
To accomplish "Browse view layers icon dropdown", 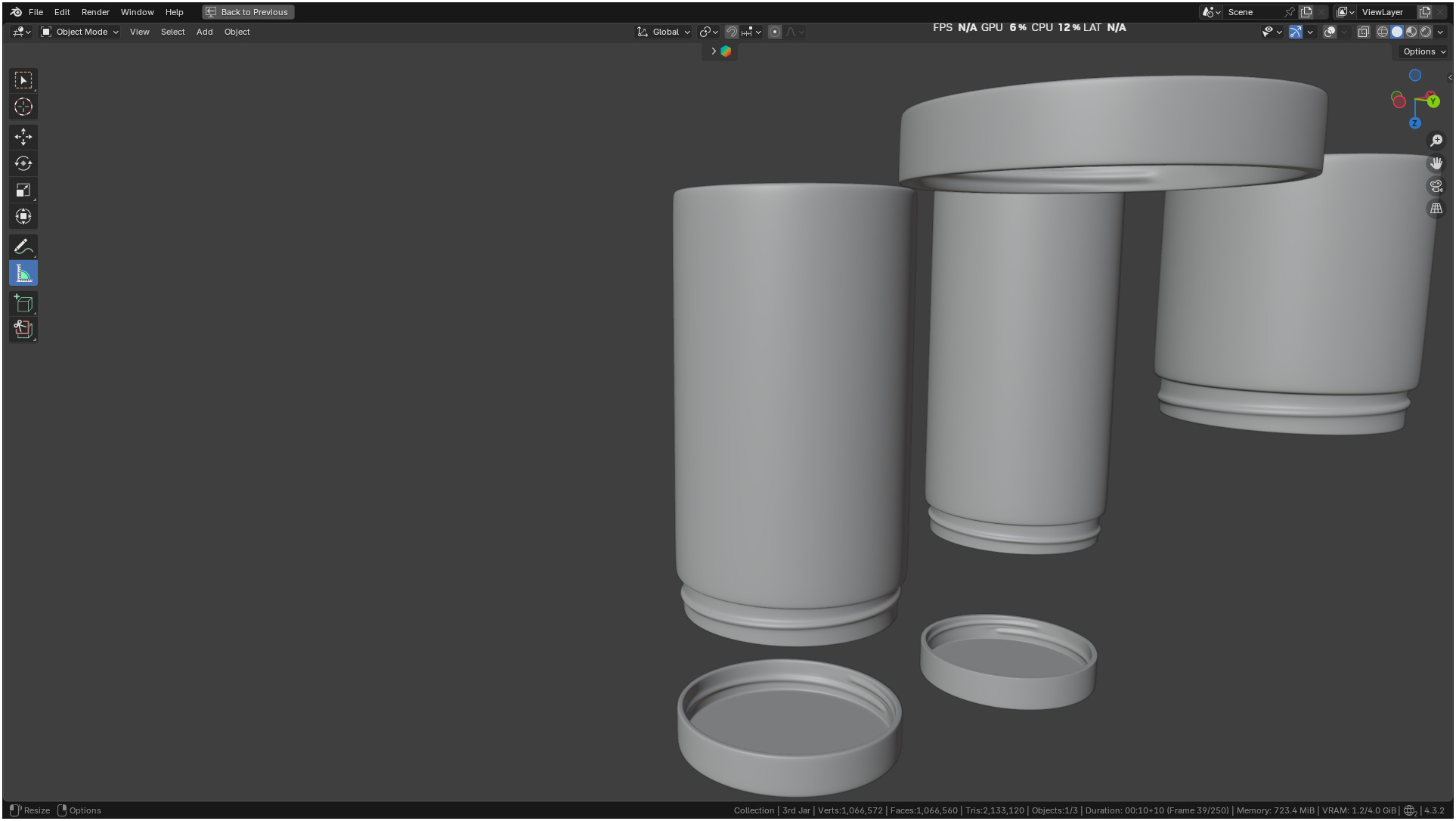I will point(1346,12).
